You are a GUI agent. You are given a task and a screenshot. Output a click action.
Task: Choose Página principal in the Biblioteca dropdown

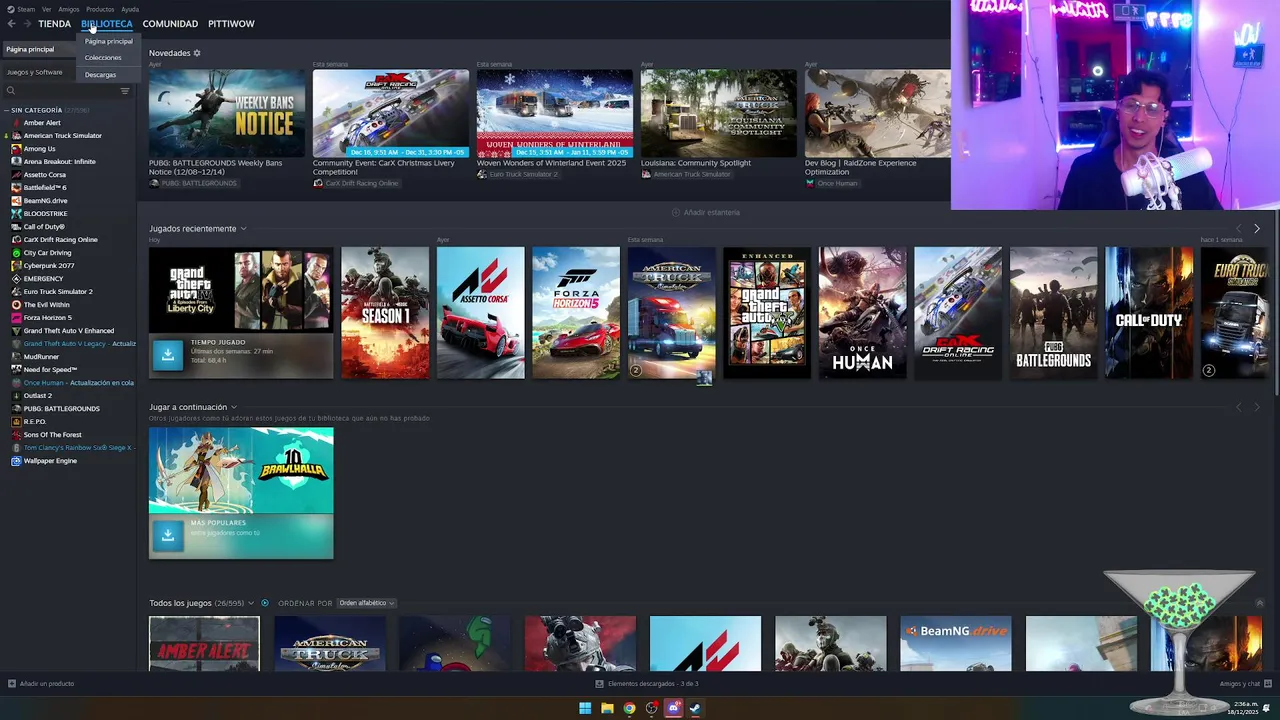tap(109, 41)
